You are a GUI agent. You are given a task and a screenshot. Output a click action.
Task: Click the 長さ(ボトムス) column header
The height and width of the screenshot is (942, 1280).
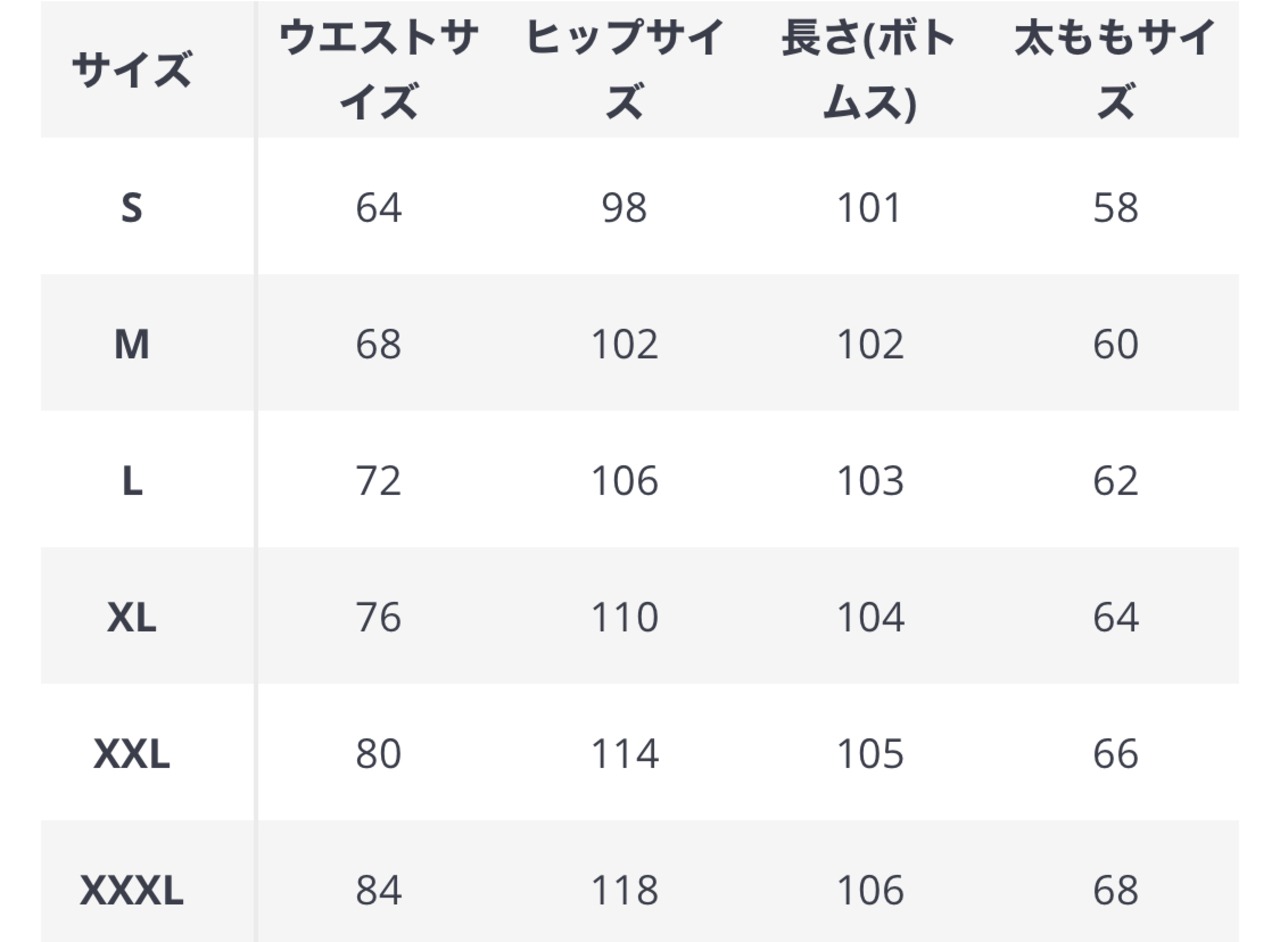870,70
